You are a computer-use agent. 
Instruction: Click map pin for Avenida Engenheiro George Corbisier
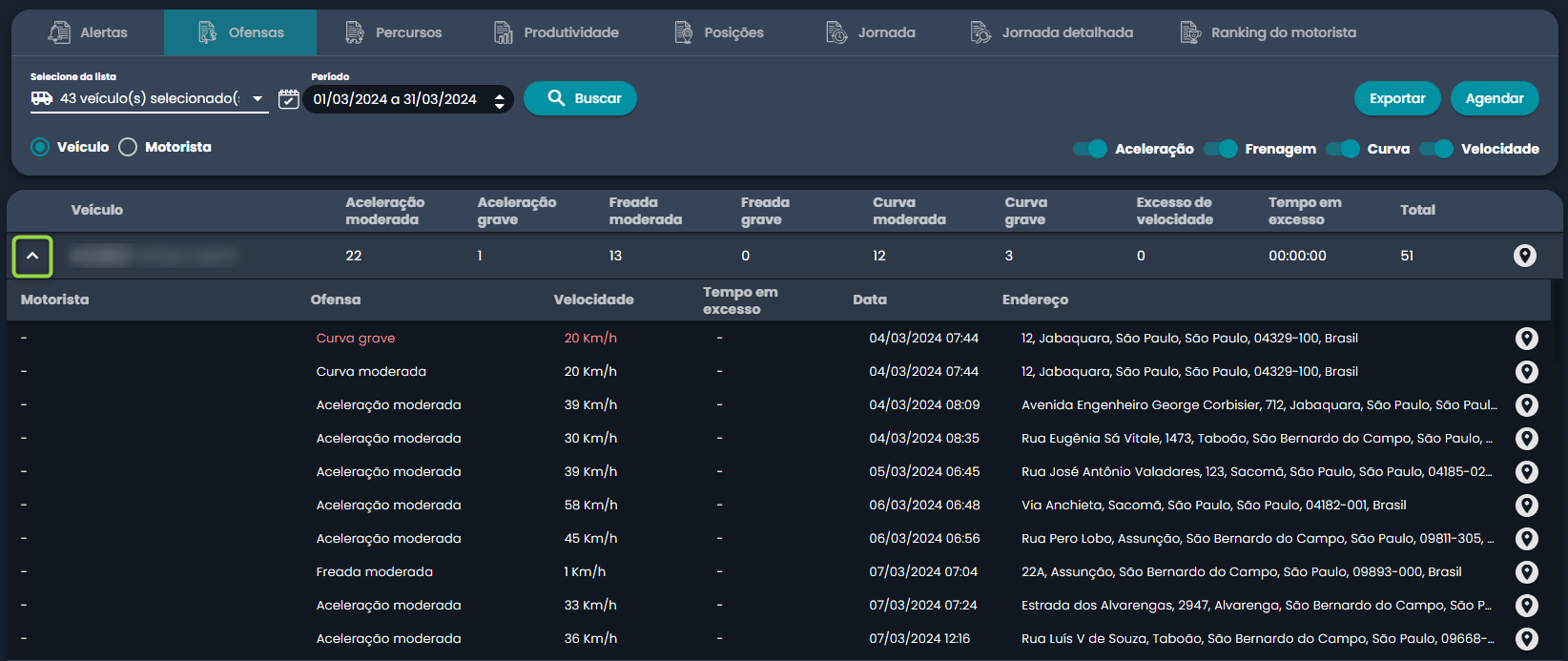click(1526, 405)
